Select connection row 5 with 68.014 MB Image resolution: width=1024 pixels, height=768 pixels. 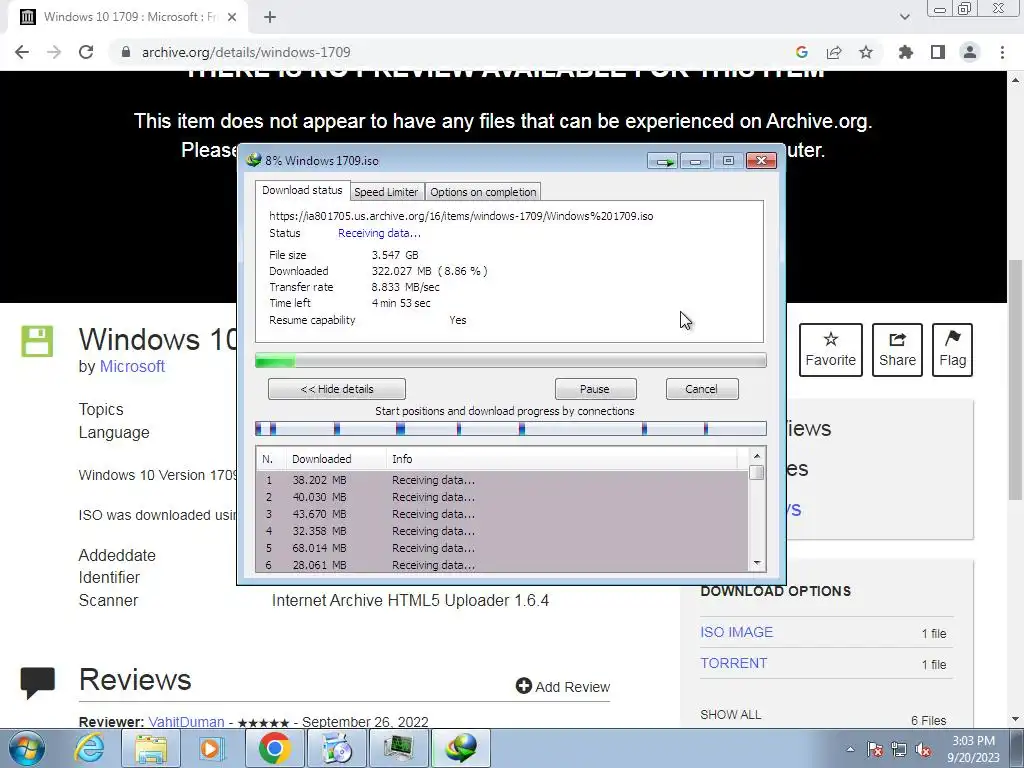point(502,548)
